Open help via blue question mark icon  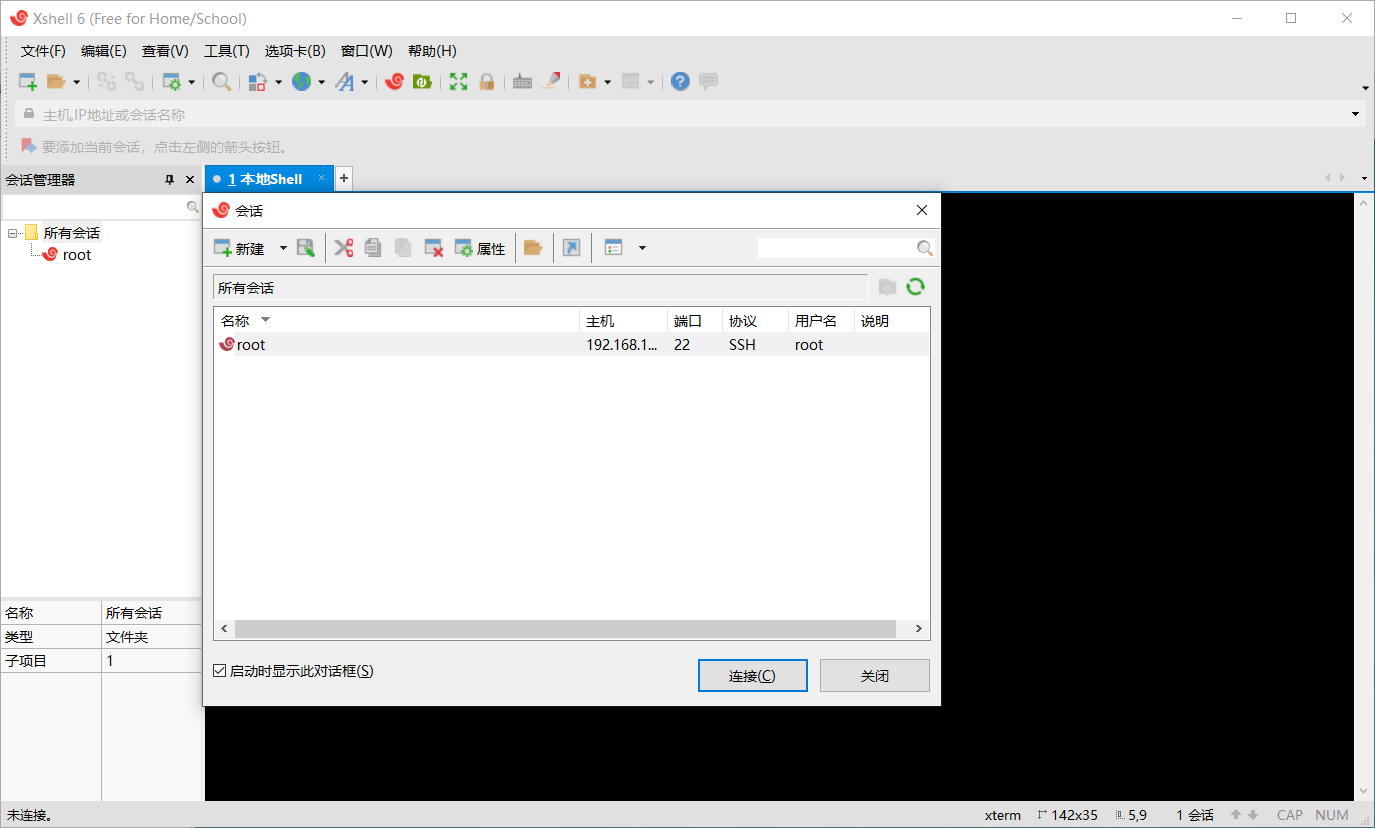[680, 82]
